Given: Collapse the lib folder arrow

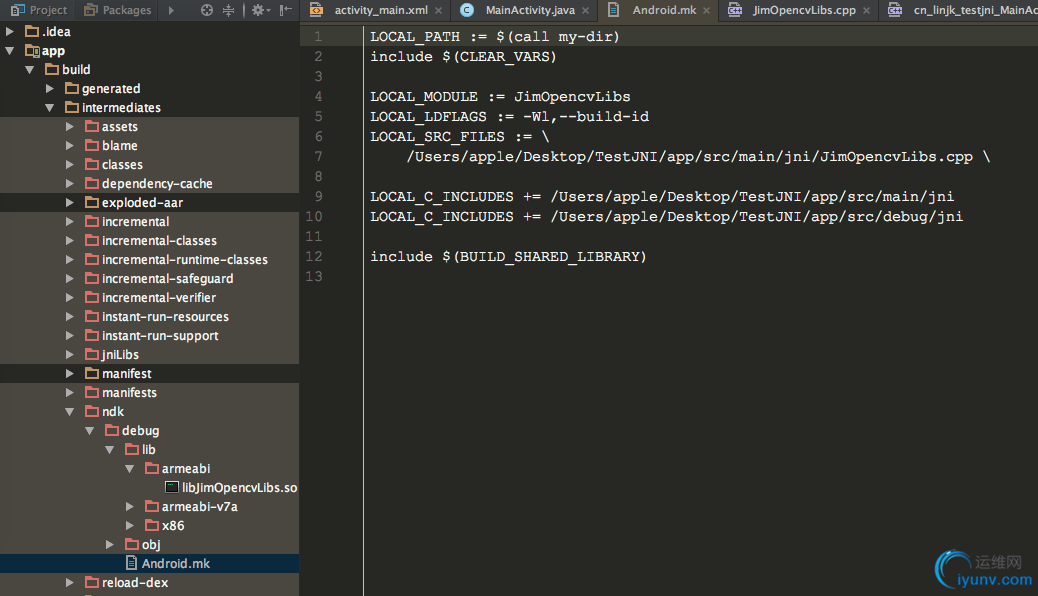Looking at the screenshot, I should (109, 450).
